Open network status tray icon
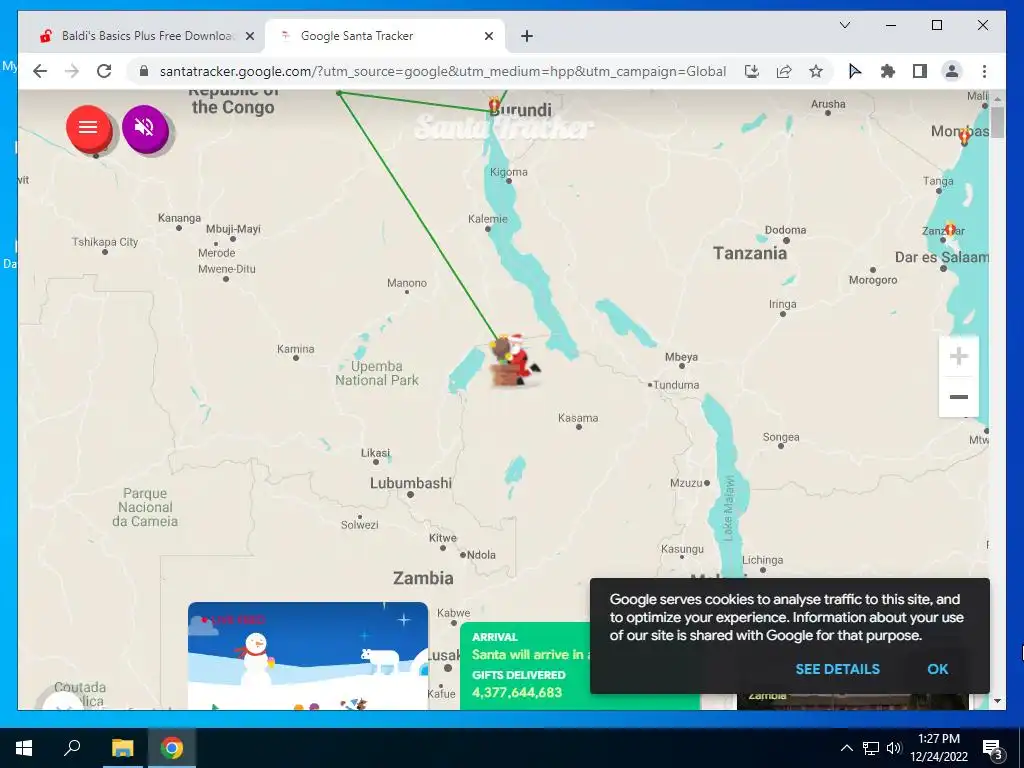The width and height of the screenshot is (1024, 768). pos(871,748)
